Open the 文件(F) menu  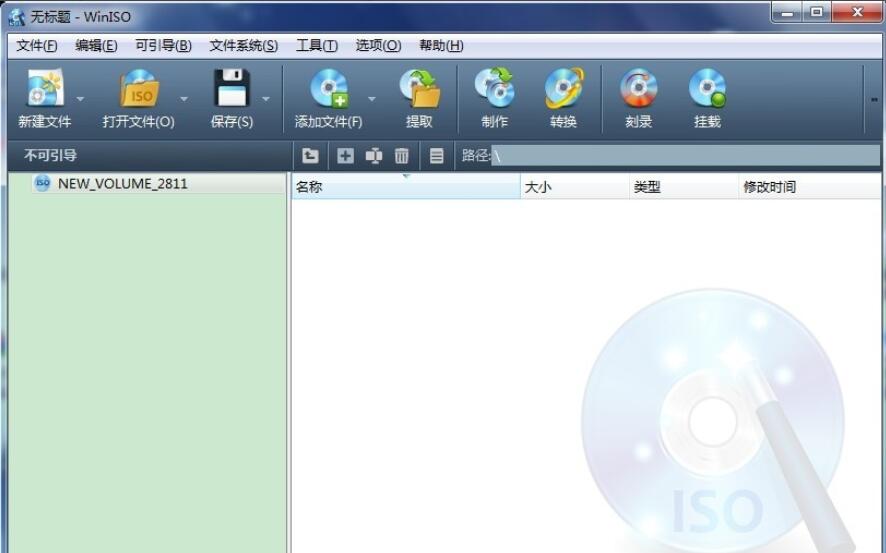click(x=37, y=46)
